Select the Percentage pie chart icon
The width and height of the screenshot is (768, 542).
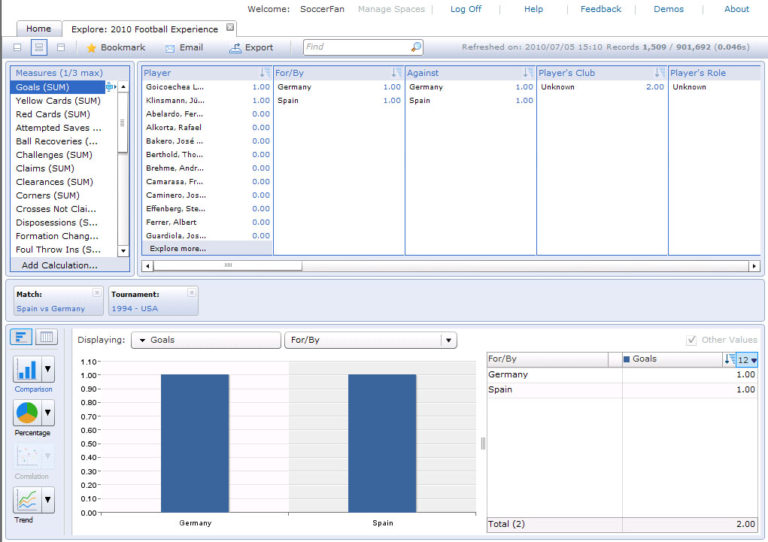click(26, 413)
